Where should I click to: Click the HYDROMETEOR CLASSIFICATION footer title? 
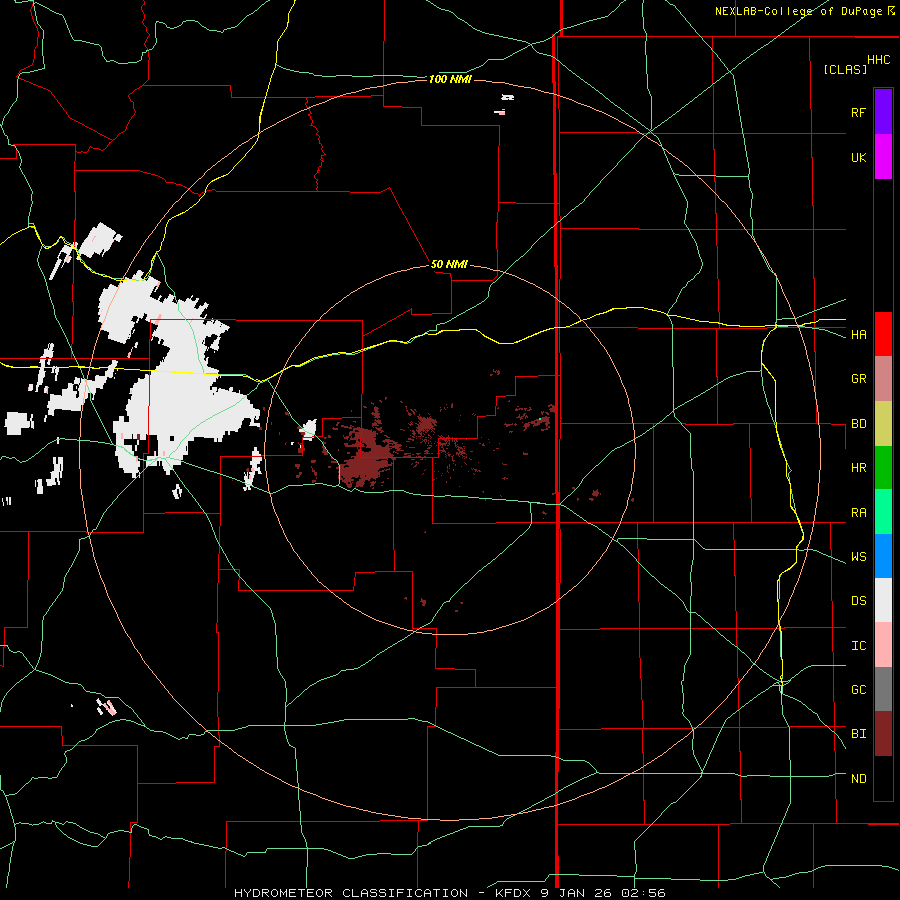(351, 893)
